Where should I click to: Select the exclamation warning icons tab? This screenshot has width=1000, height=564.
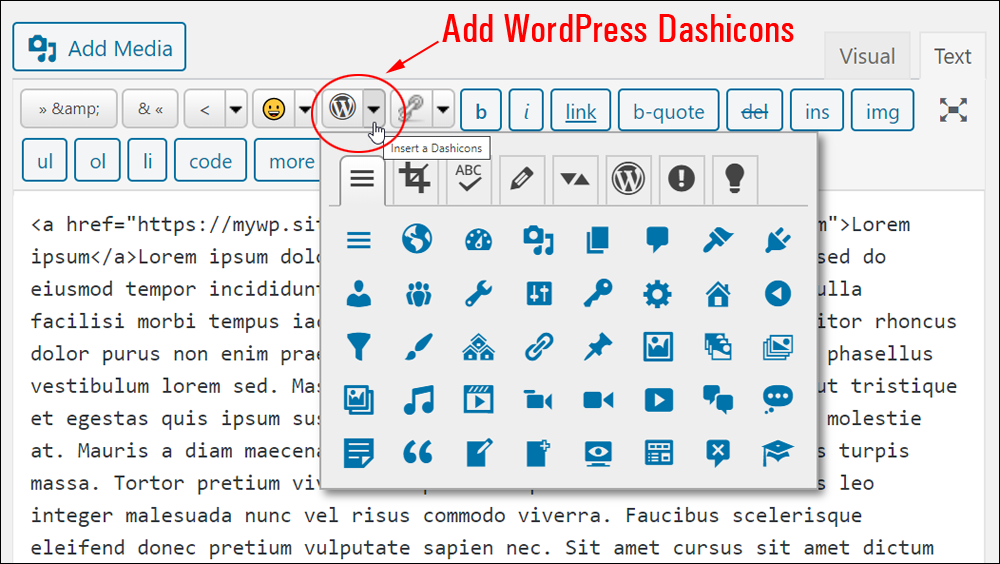point(681,179)
